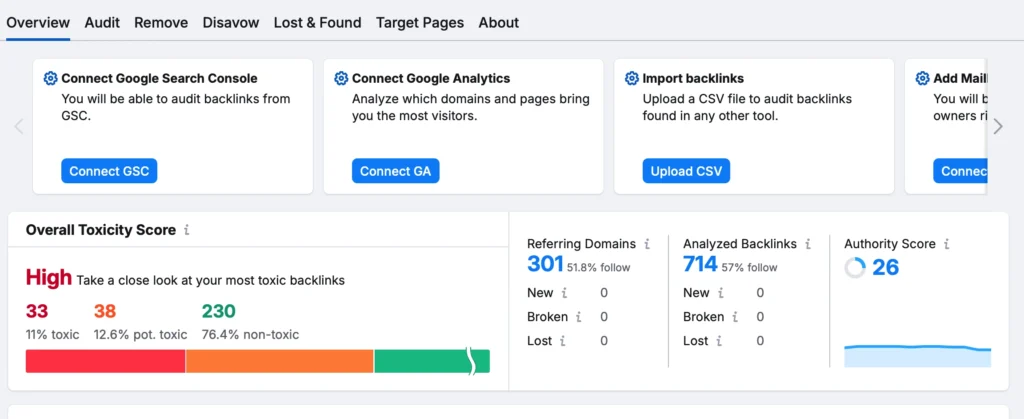Click the Upload CSV button
The width and height of the screenshot is (1024, 419).
[686, 171]
